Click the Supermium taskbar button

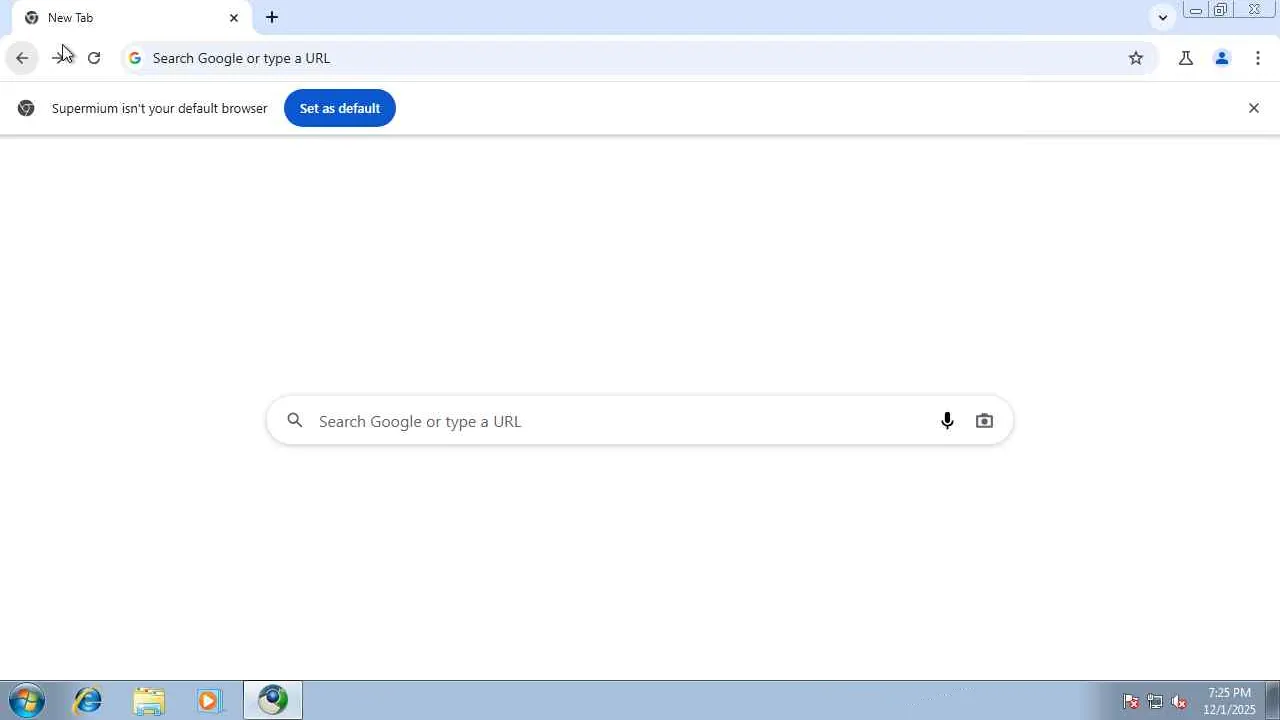[272, 700]
